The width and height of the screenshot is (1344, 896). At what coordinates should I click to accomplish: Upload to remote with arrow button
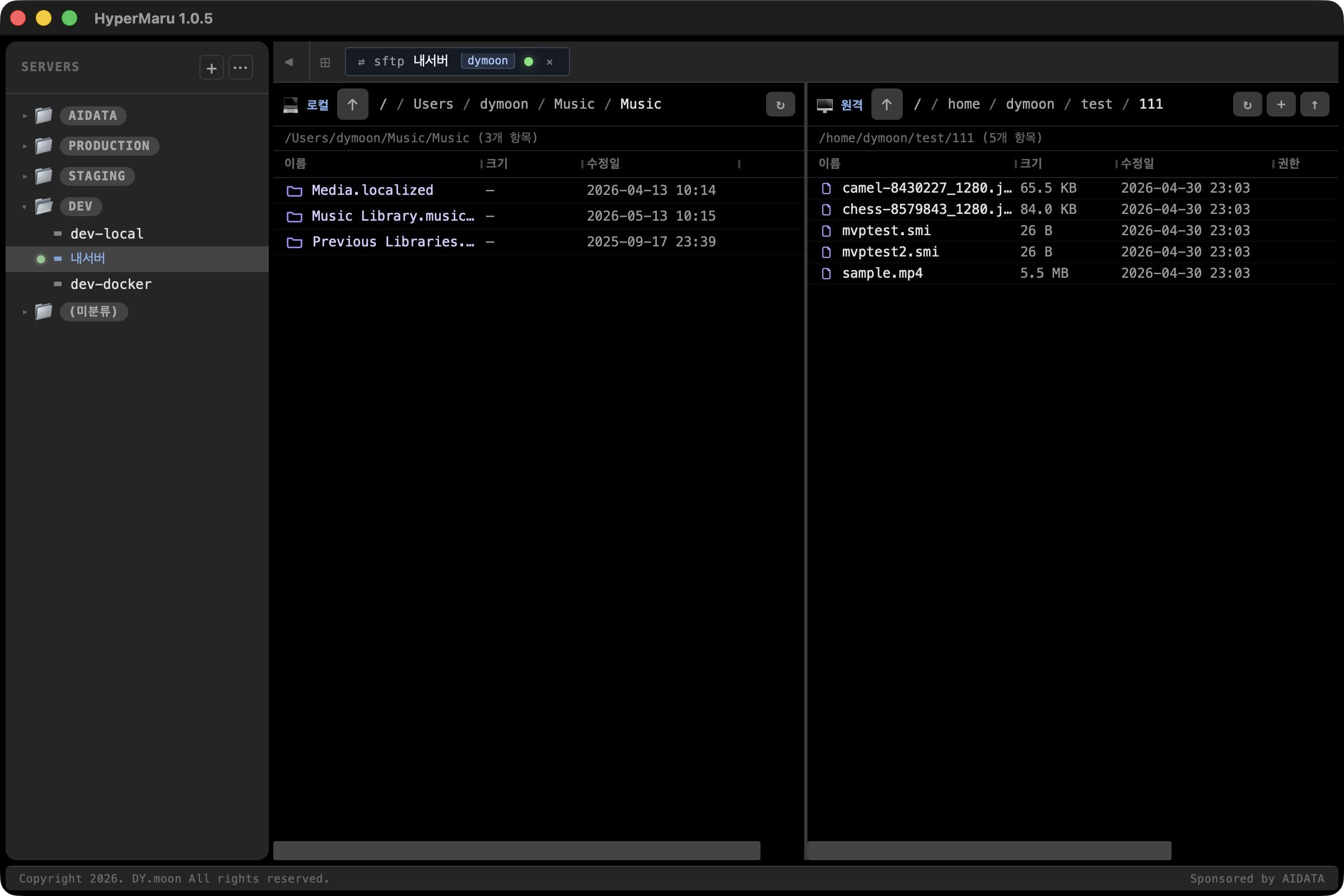tap(1315, 105)
